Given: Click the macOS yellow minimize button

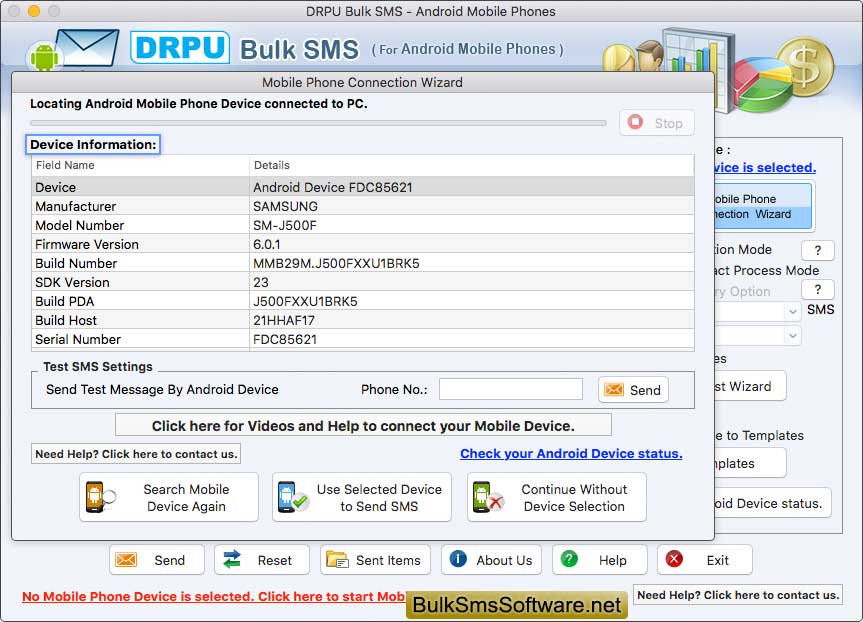Looking at the screenshot, I should click(34, 10).
